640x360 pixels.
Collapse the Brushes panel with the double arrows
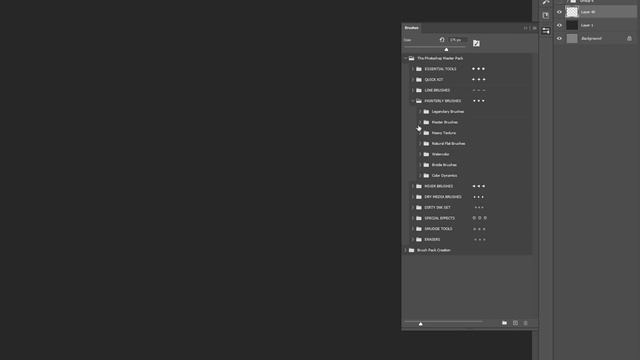tap(526, 28)
